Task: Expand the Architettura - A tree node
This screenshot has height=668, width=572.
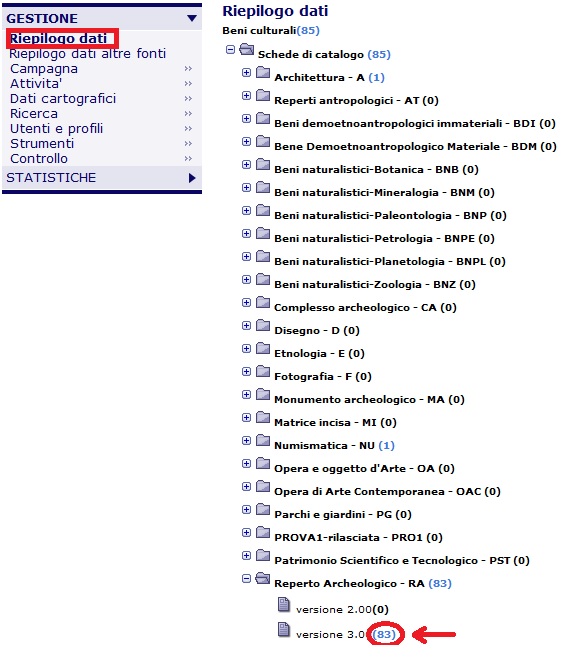Action: pos(246,73)
